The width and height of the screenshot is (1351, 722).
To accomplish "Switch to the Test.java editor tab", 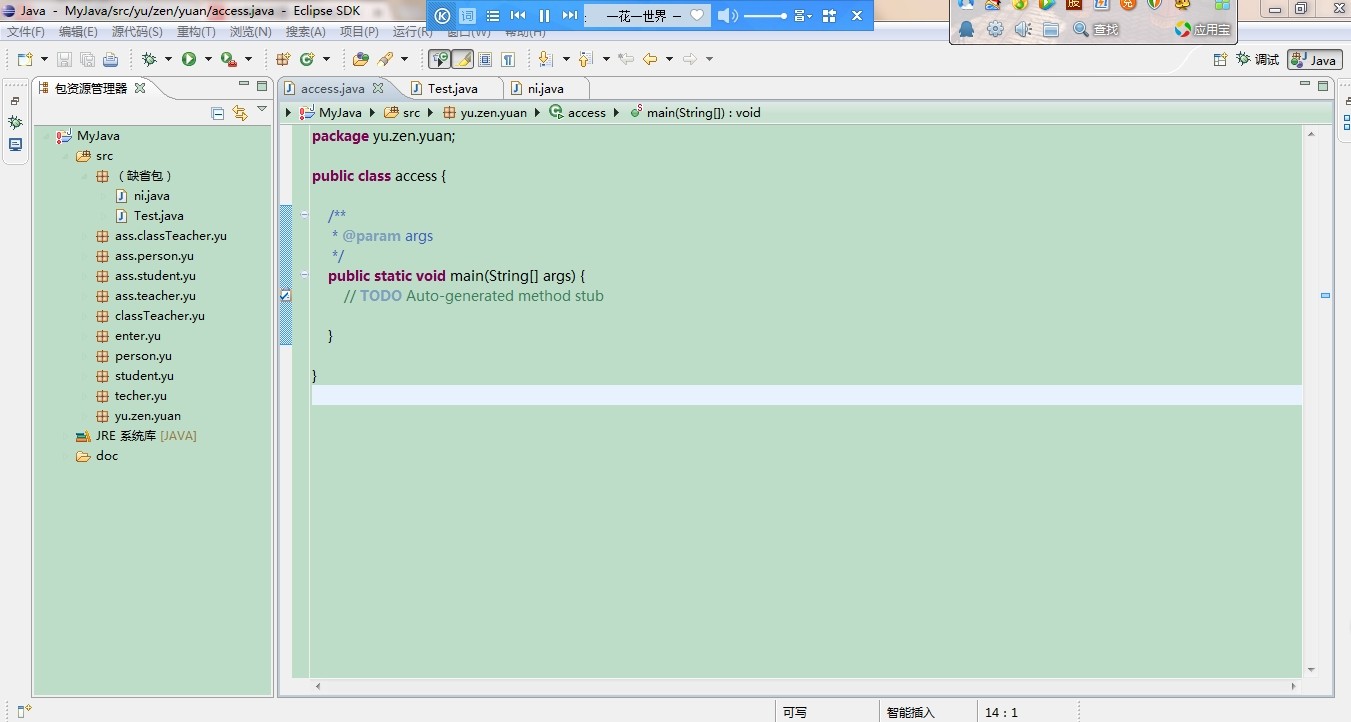I will pos(452,88).
